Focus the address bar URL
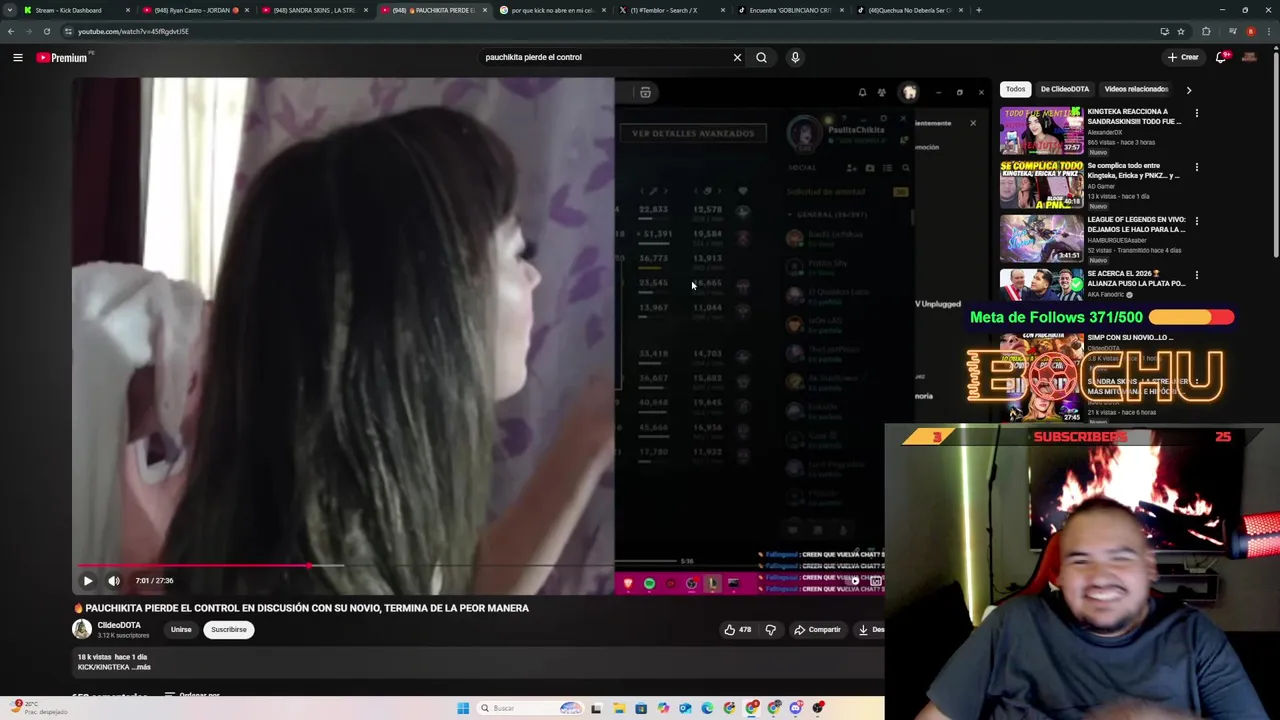This screenshot has height=720, width=1280. (133, 31)
